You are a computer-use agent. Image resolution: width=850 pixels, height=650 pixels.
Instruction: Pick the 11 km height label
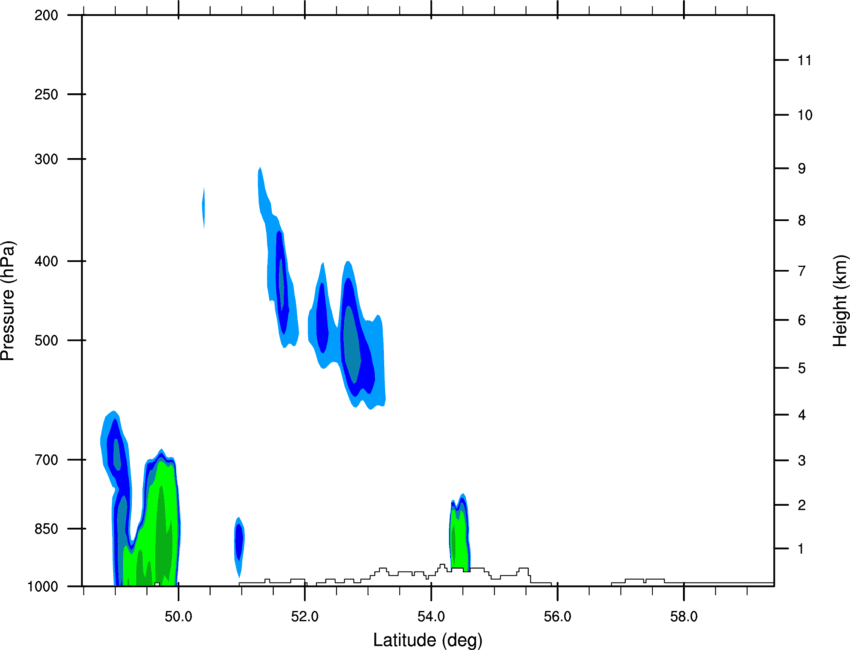point(804,60)
